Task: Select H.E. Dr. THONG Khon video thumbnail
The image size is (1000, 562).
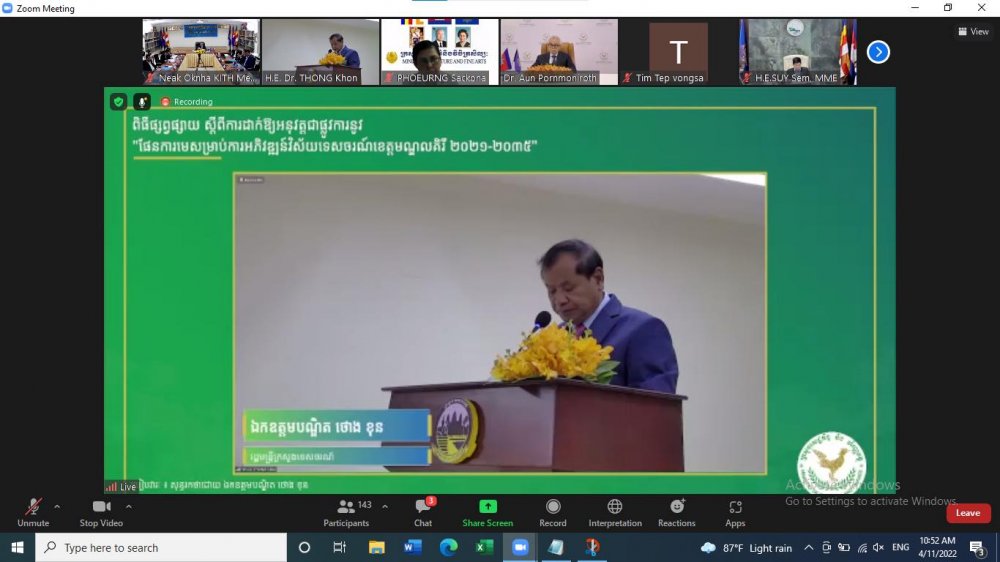Action: [320, 51]
